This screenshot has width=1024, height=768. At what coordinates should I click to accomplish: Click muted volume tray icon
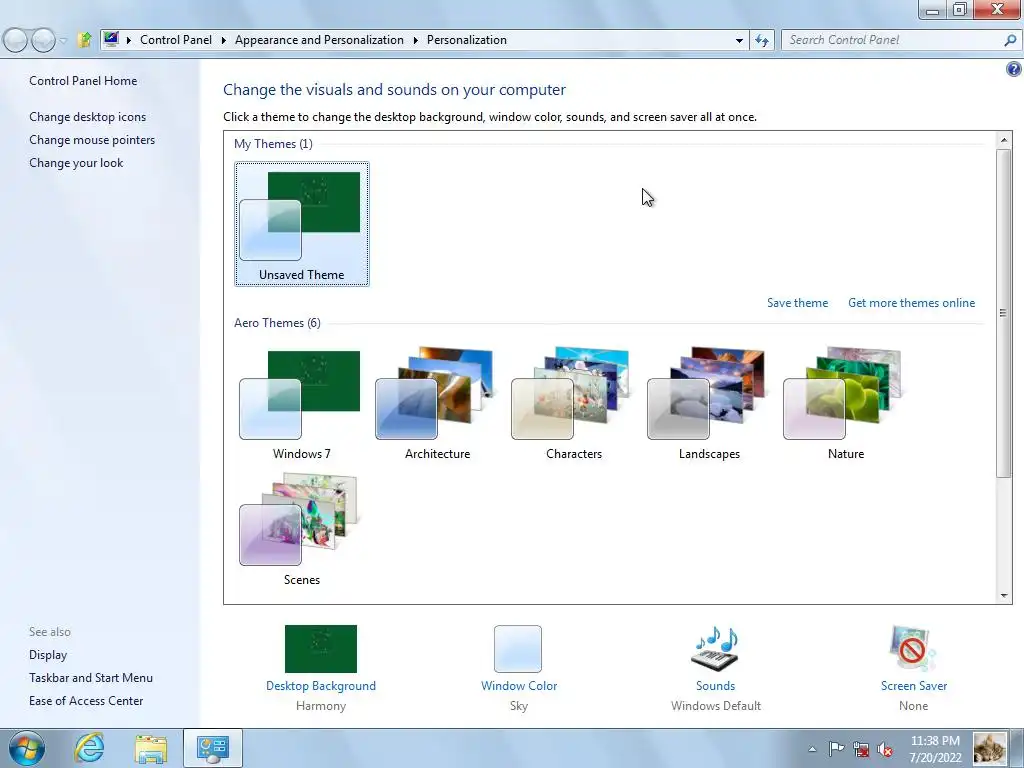point(885,749)
